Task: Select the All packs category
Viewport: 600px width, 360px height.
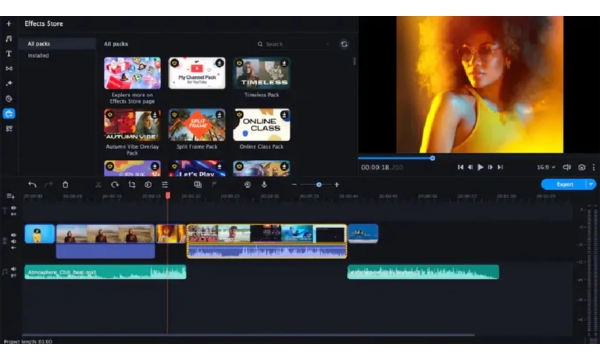Action: 57,44
